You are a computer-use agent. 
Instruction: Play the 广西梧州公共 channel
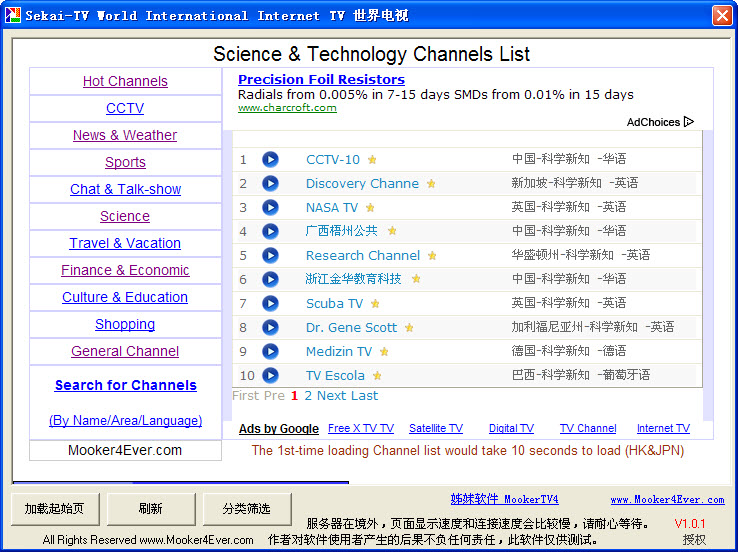coord(270,232)
